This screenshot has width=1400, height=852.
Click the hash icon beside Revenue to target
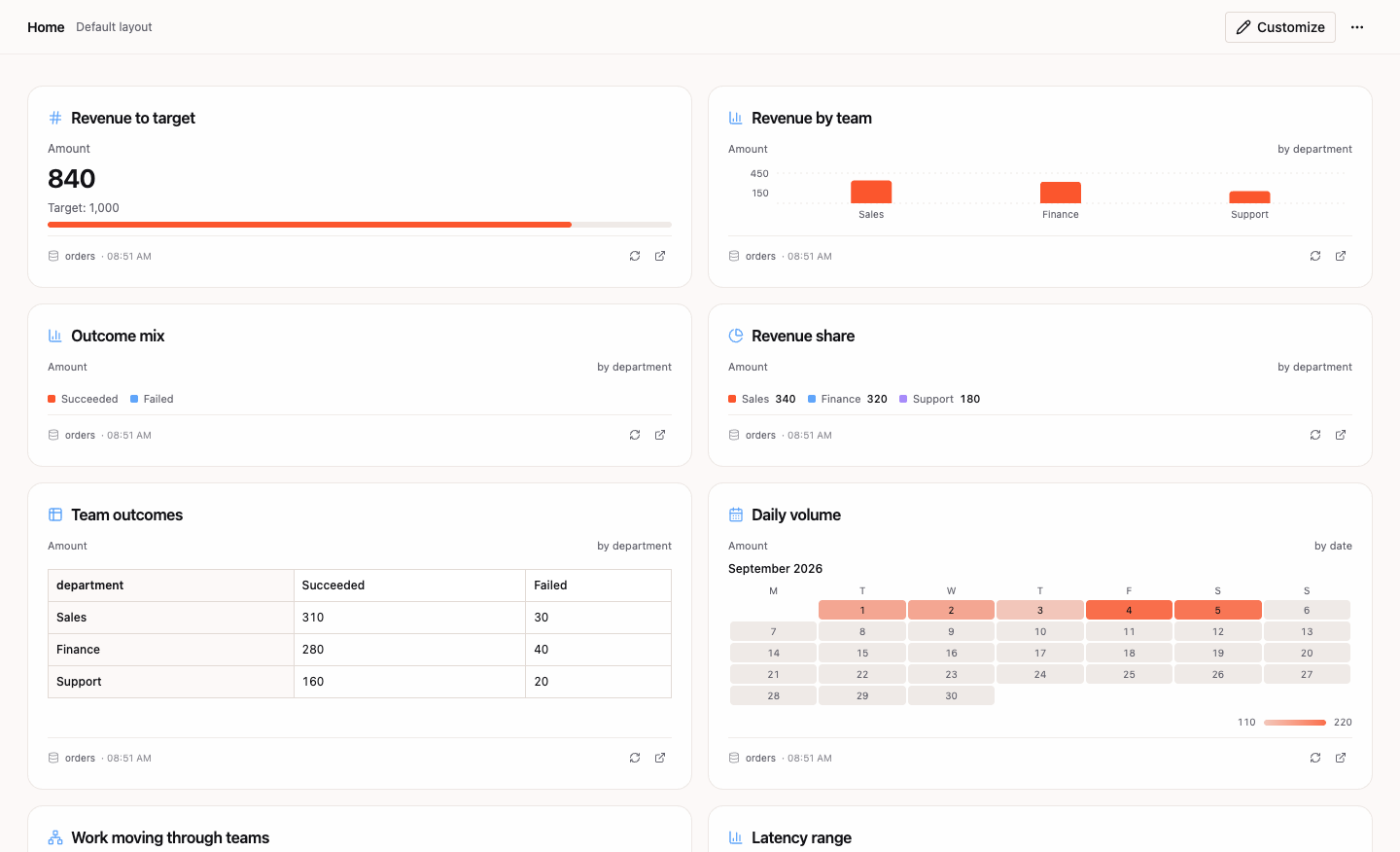pos(55,118)
